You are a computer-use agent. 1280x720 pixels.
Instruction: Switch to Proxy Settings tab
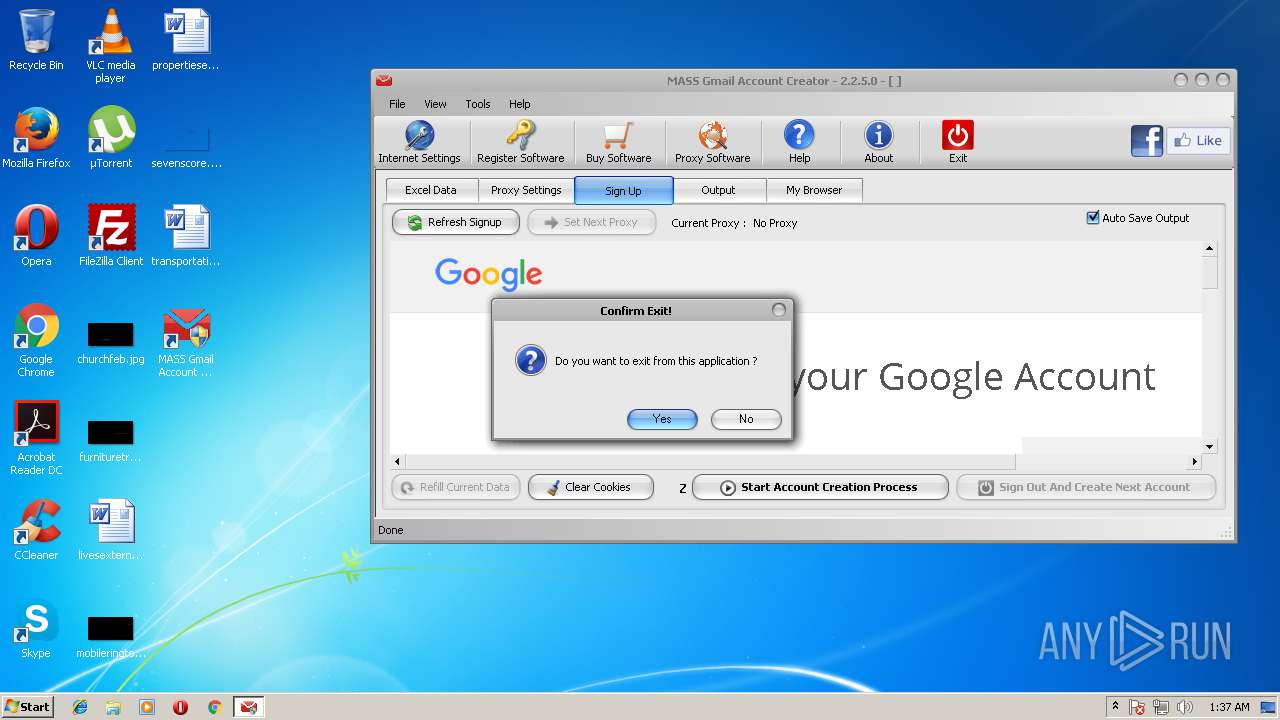526,190
